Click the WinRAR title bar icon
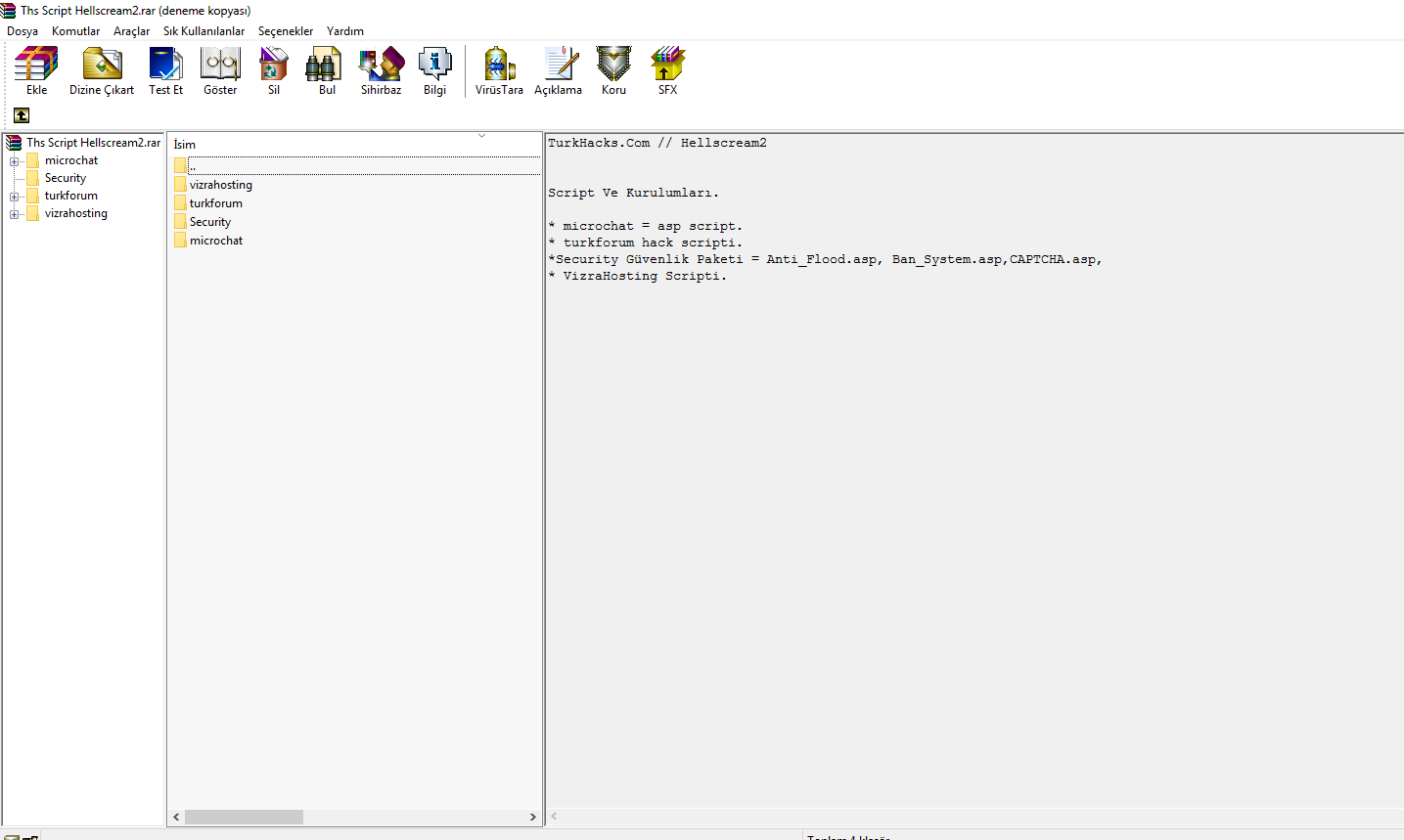The image size is (1404, 840). (9, 11)
